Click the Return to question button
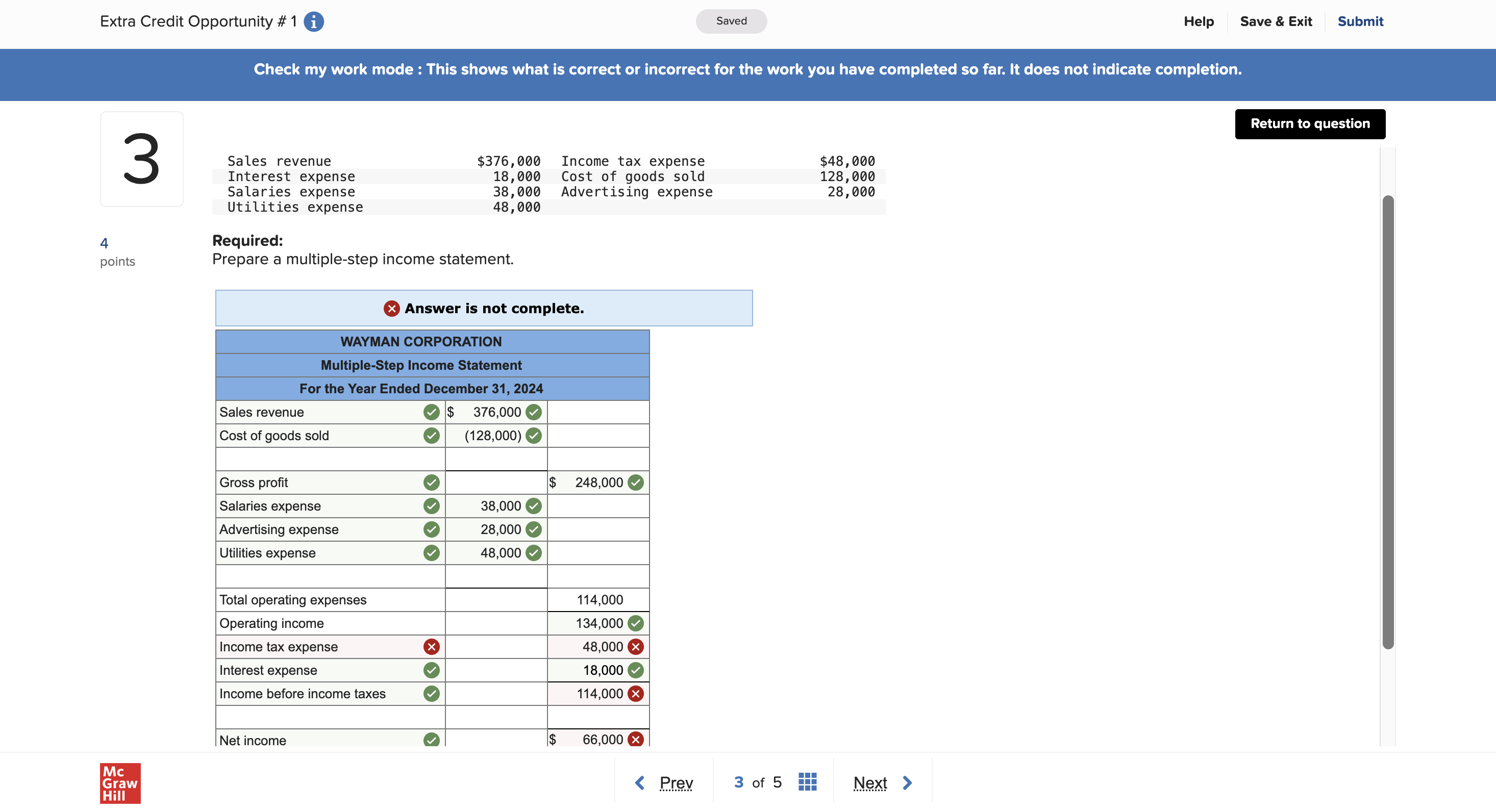This screenshot has height=812, width=1496. 1310,123
